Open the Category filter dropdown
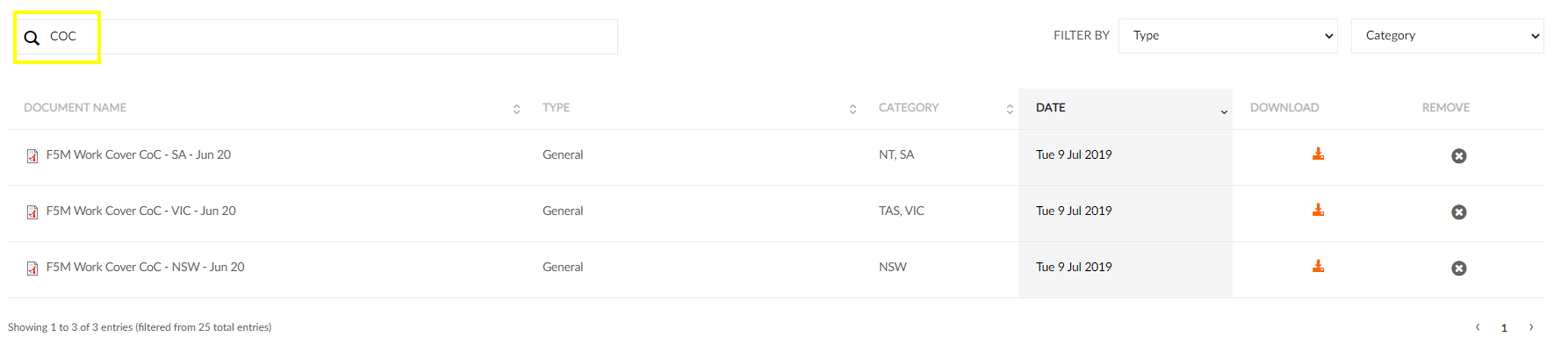This screenshot has height=351, width=1568. pos(1447,36)
